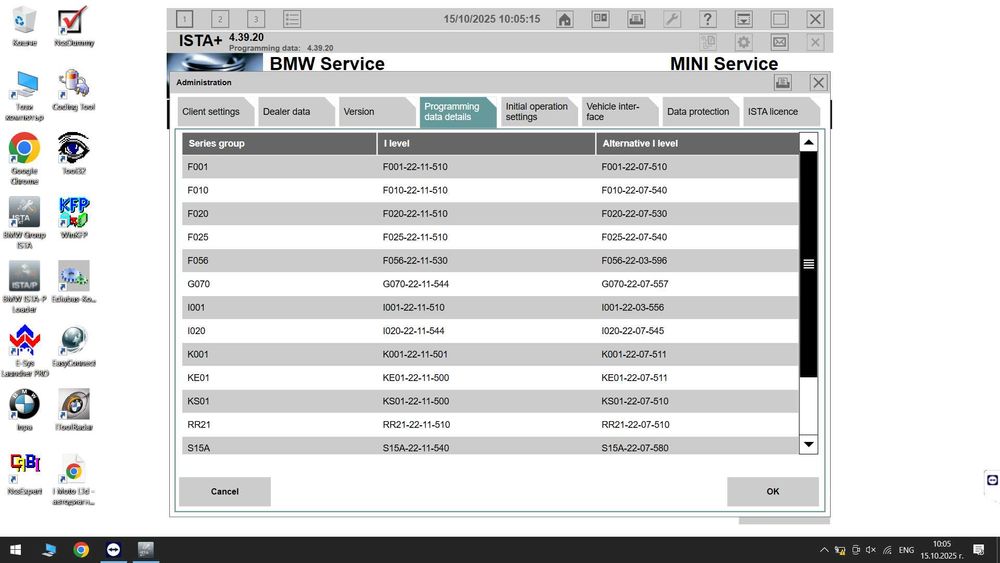Image resolution: width=1000 pixels, height=563 pixels.
Task: Click the ENG language indicator
Action: coord(906,550)
